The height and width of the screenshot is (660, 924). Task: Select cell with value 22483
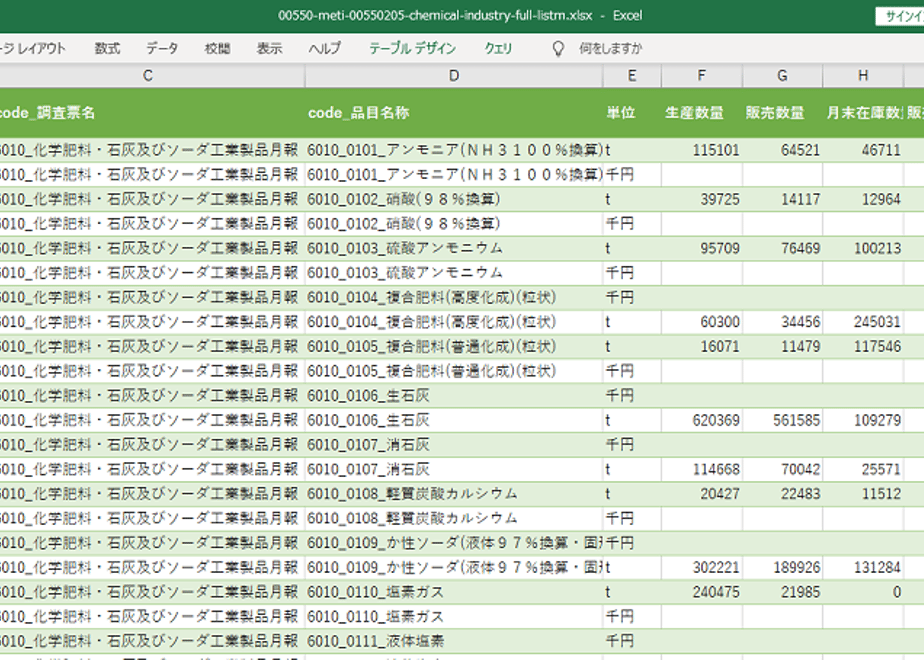(x=783, y=494)
